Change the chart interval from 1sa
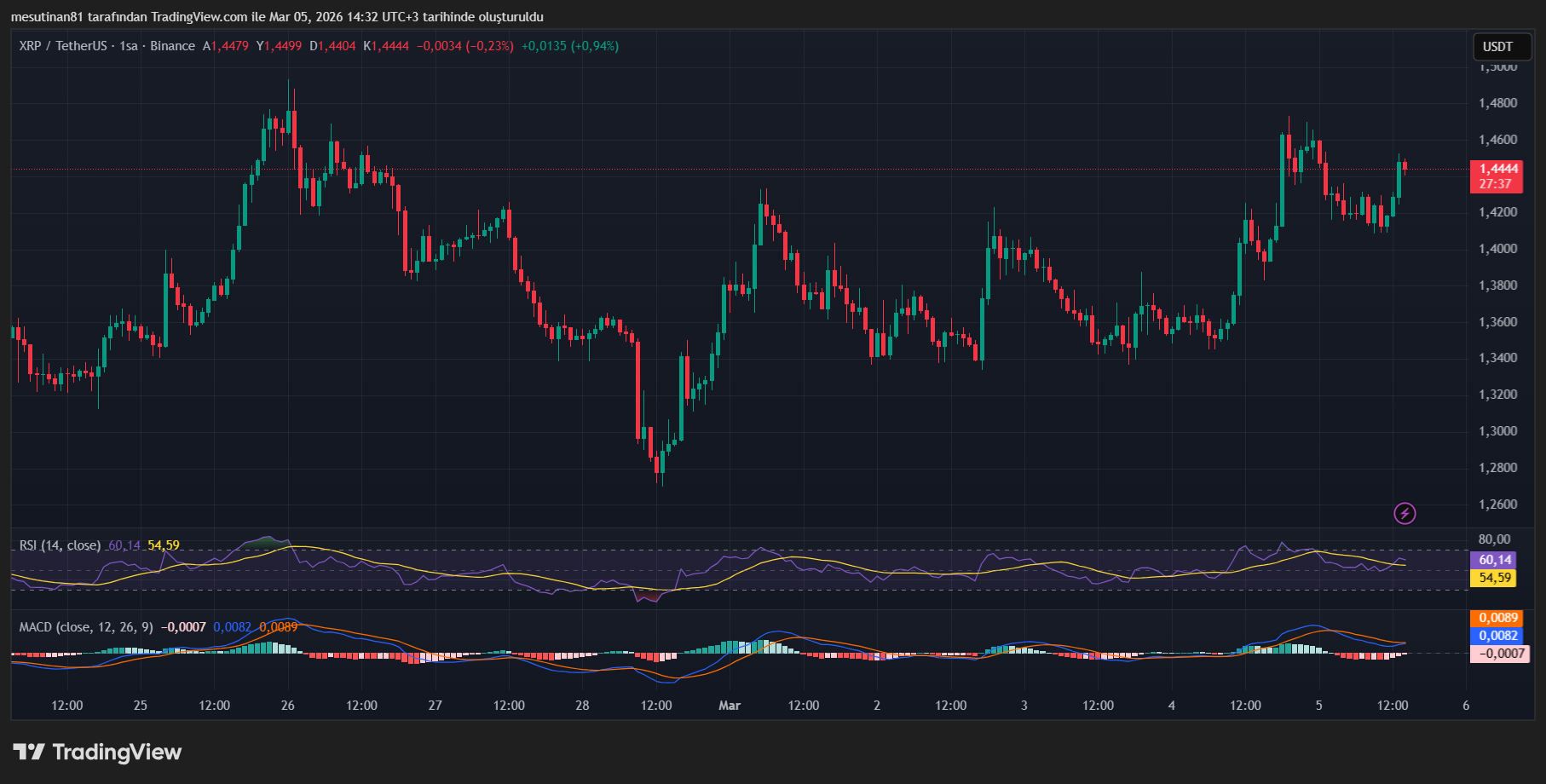The height and width of the screenshot is (784, 1546). (130, 46)
